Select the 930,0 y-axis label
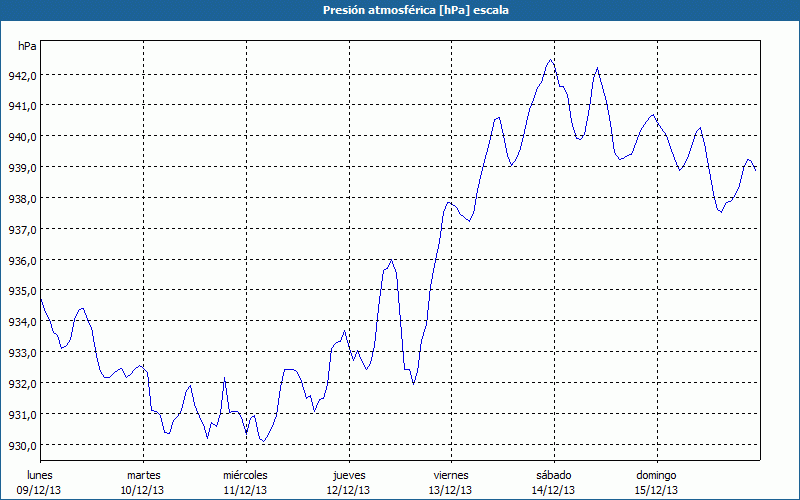Screen dimensions: 800x500 [22, 446]
